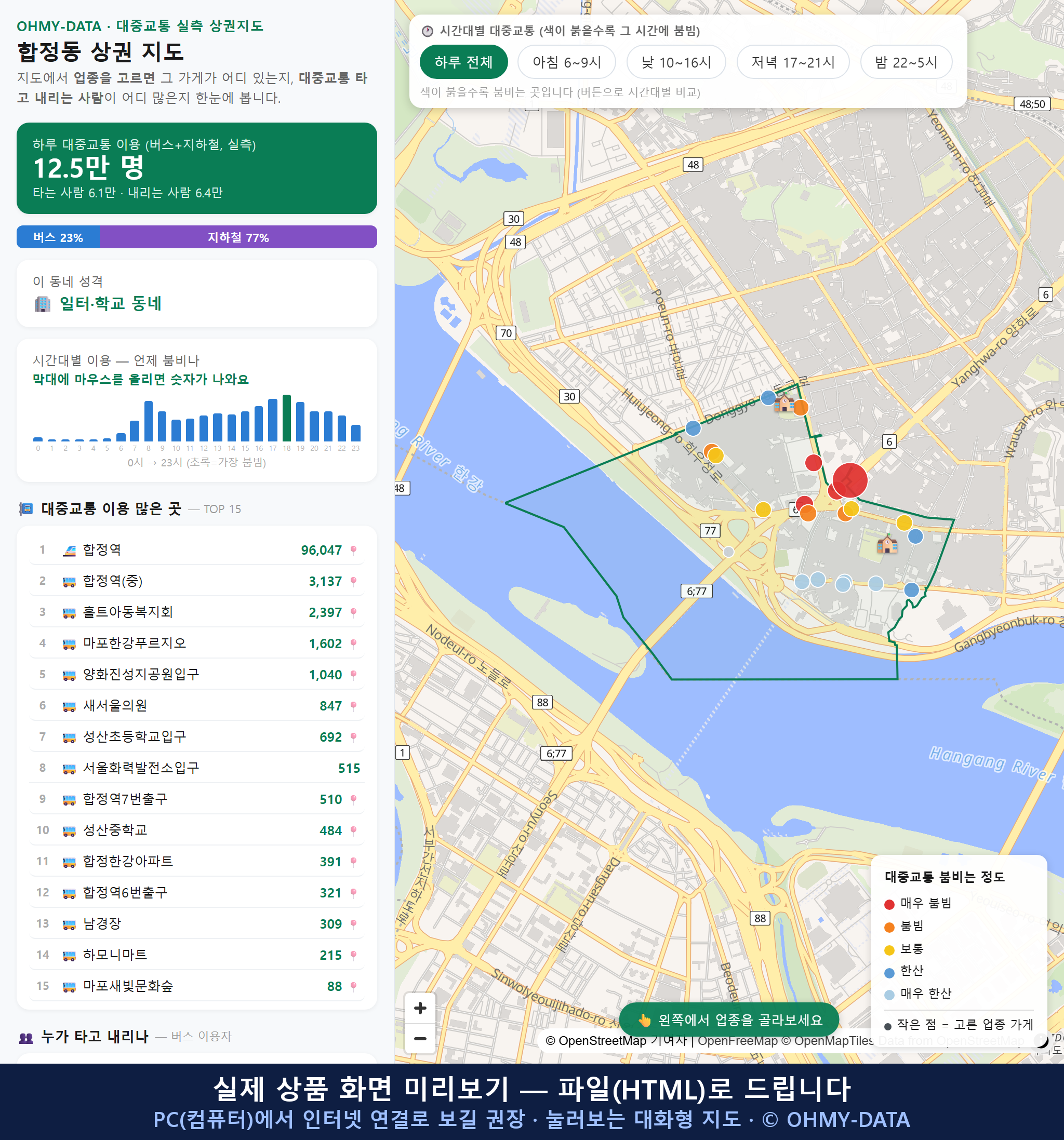
Task: Select the 합정역 row in TOP 15
Action: 197,550
